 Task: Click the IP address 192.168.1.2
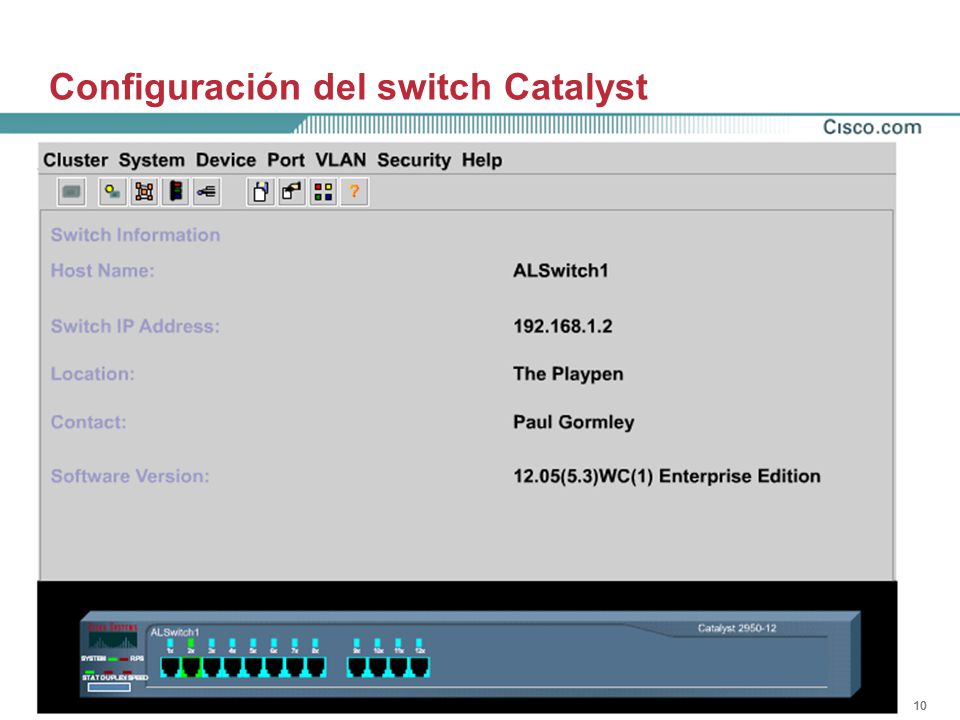coord(563,326)
